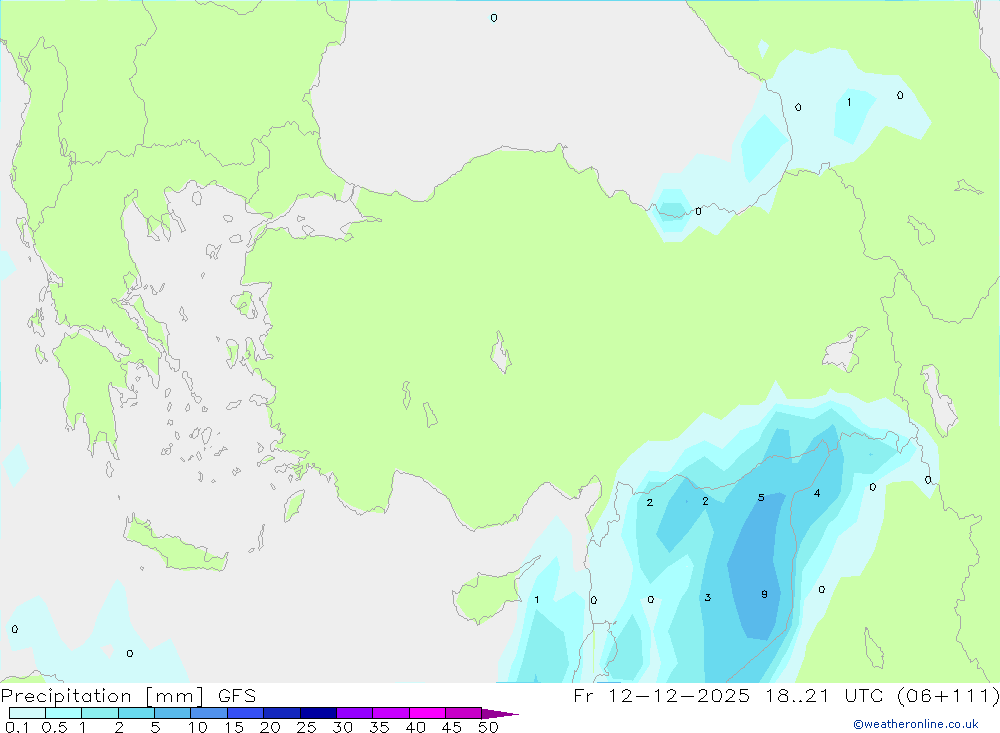Click the legend label '20'
The width and height of the screenshot is (1000, 733).
[x=270, y=727]
